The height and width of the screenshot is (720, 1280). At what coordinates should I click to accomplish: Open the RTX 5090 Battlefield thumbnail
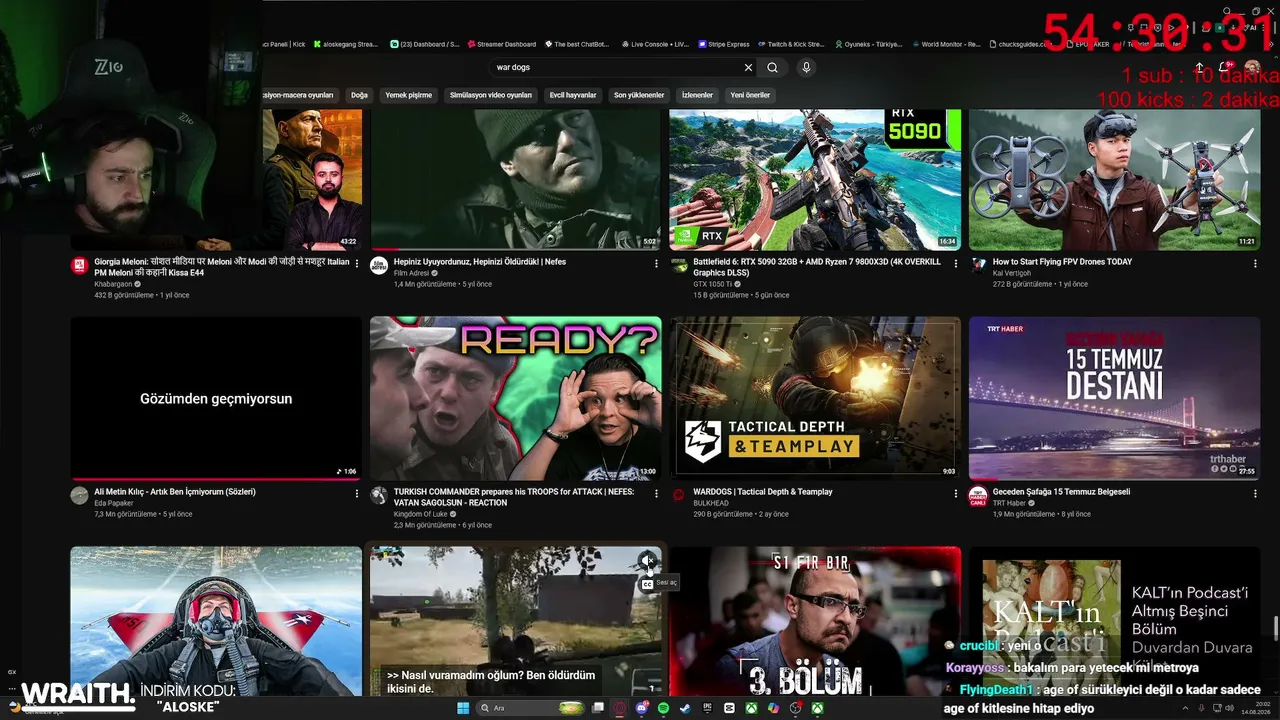click(x=815, y=179)
